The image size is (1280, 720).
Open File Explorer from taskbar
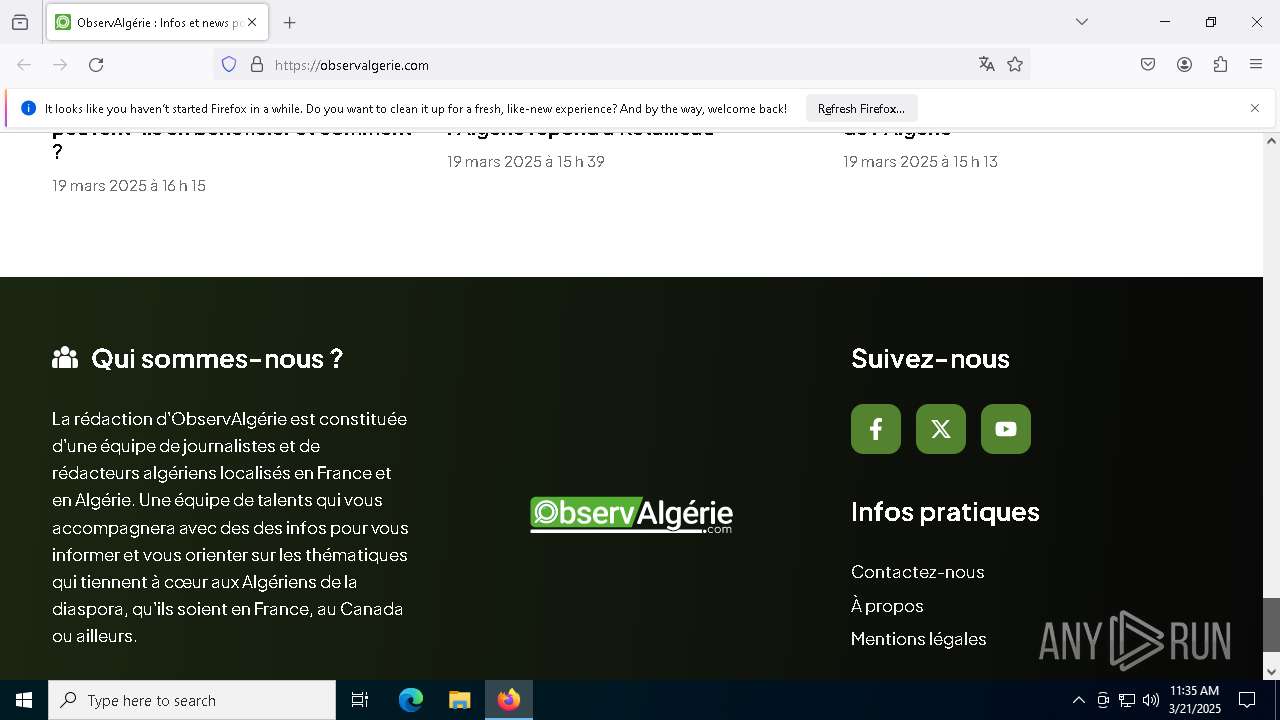coord(459,700)
